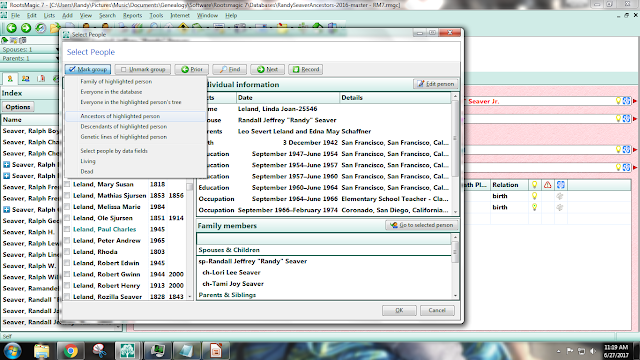Check the box for Leland, Ole Sjursen

[x=67, y=218]
